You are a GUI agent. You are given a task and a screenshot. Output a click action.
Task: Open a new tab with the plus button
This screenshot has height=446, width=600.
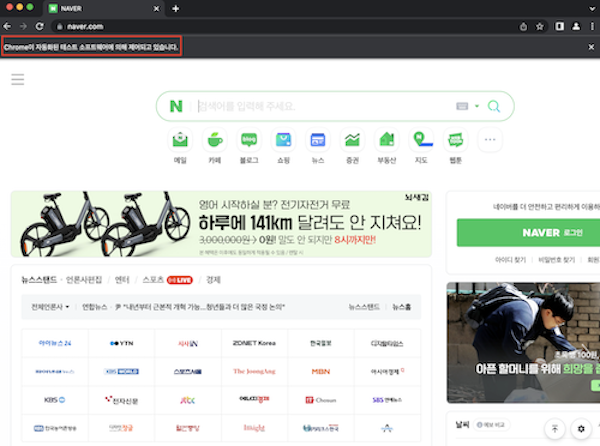[x=175, y=8]
